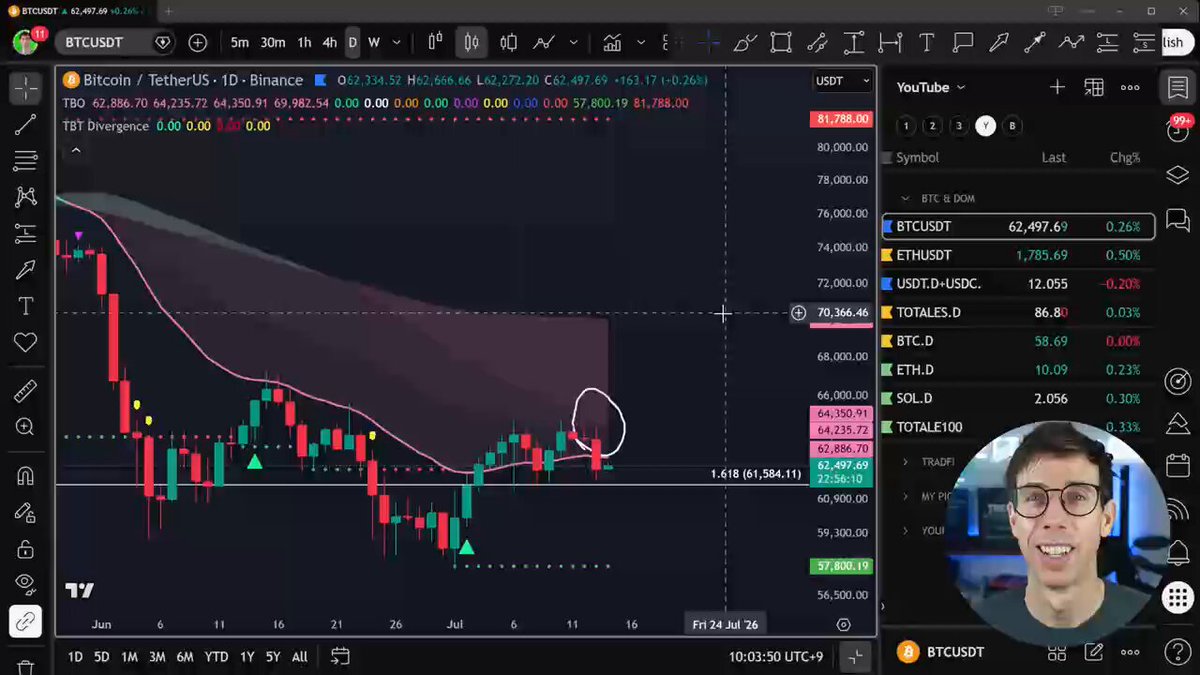This screenshot has width=1200, height=675.
Task: Select the pink watchlist flag color 3
Action: pyautogui.click(x=959, y=126)
